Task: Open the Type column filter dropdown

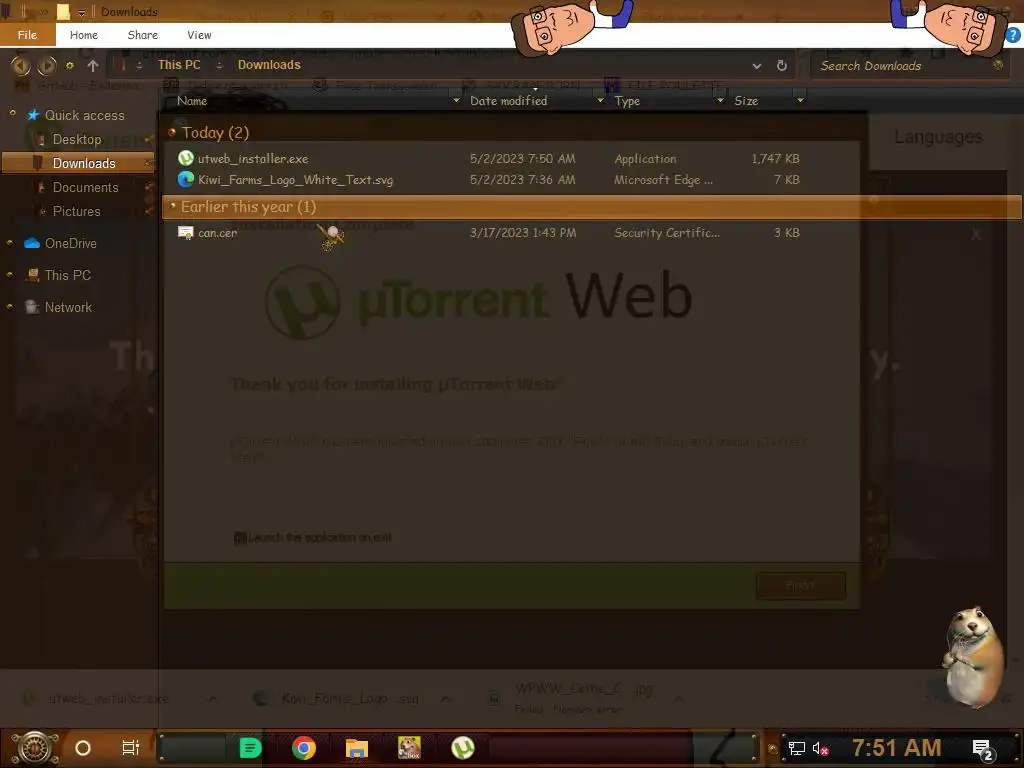Action: tap(720, 101)
